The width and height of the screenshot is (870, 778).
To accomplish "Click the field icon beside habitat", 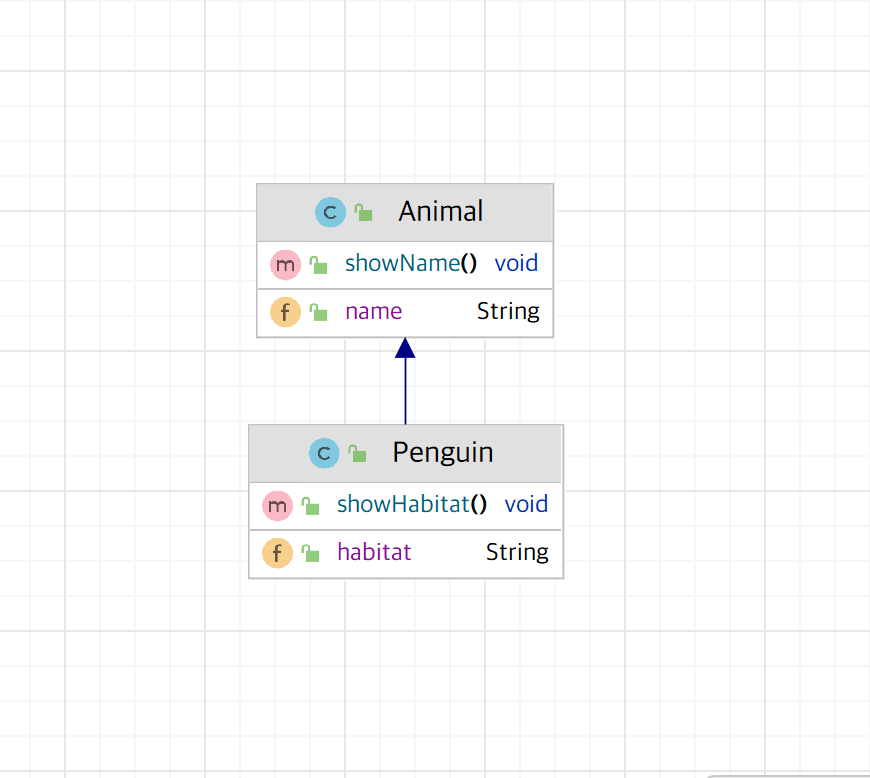I will tap(277, 553).
